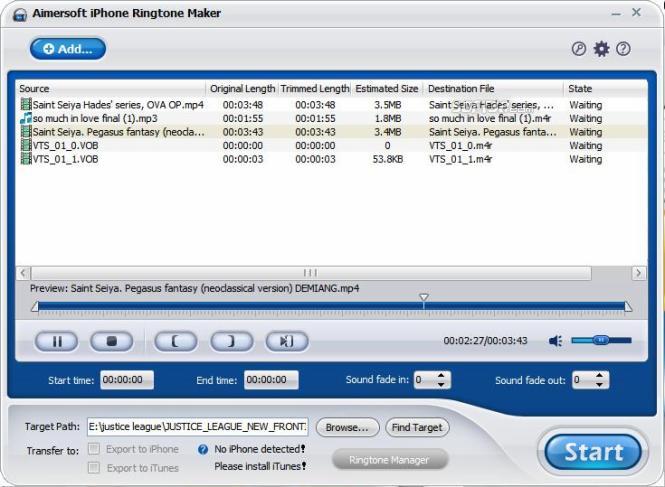Sort by Original Length column

(x=242, y=88)
